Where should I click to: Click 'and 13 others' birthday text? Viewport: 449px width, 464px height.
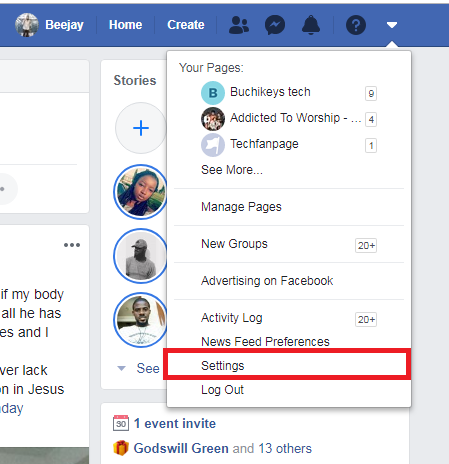point(272,448)
